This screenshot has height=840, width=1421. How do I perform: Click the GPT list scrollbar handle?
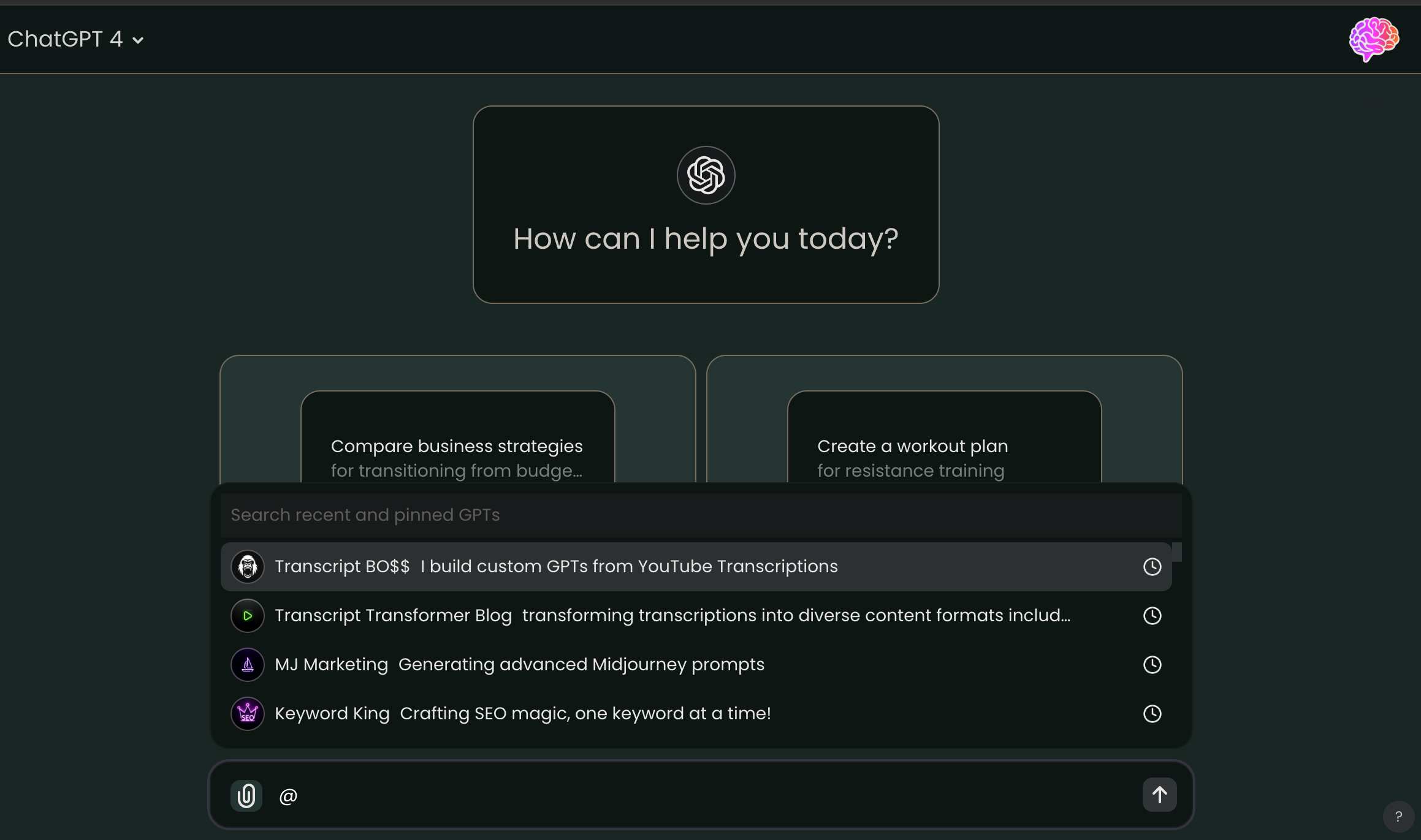pyautogui.click(x=1176, y=551)
